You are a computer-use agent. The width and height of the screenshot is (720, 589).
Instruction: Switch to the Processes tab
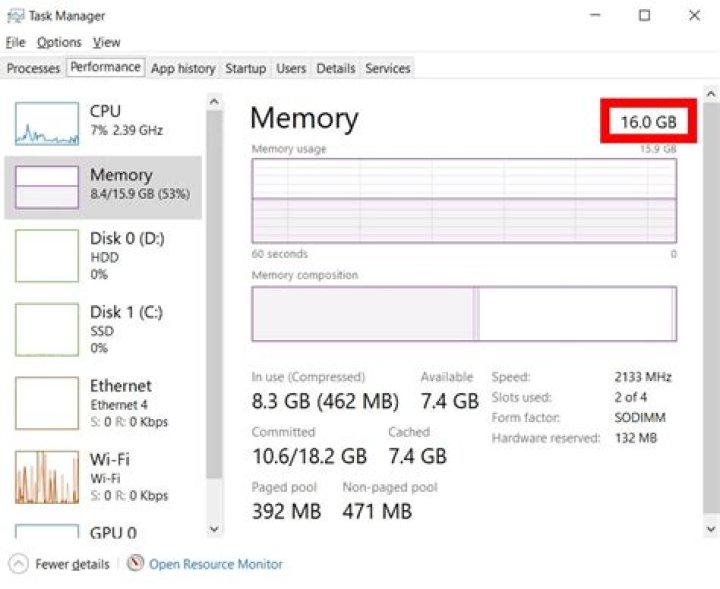[33, 68]
